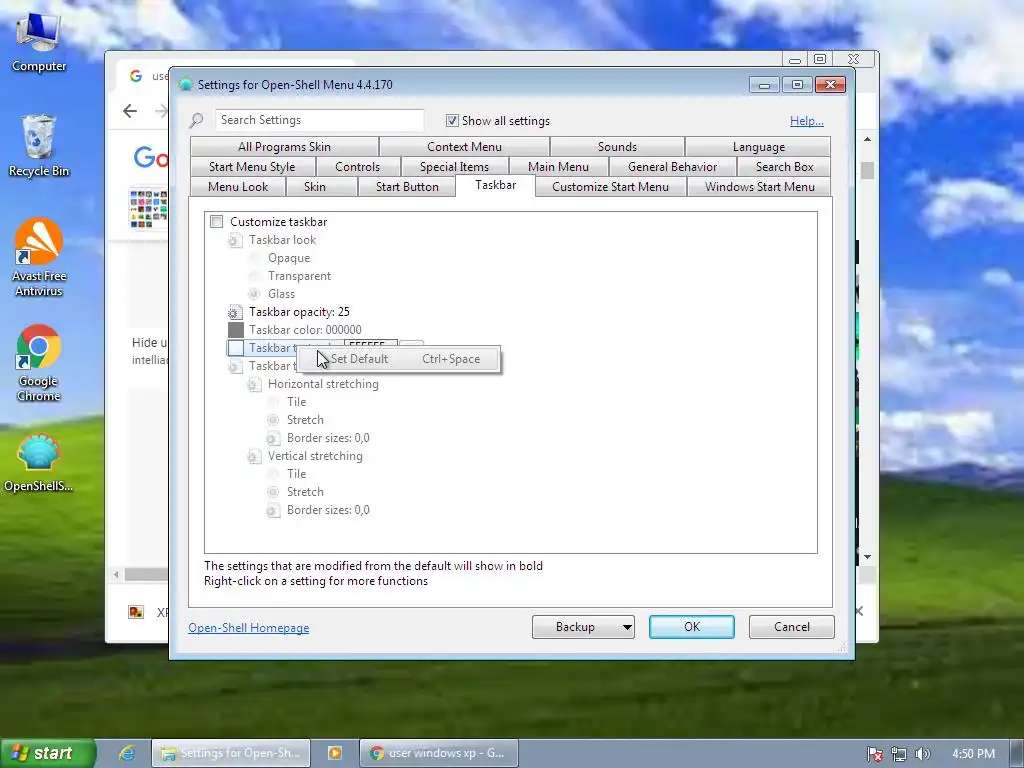
Task: Open the Language tab
Action: coord(758,147)
